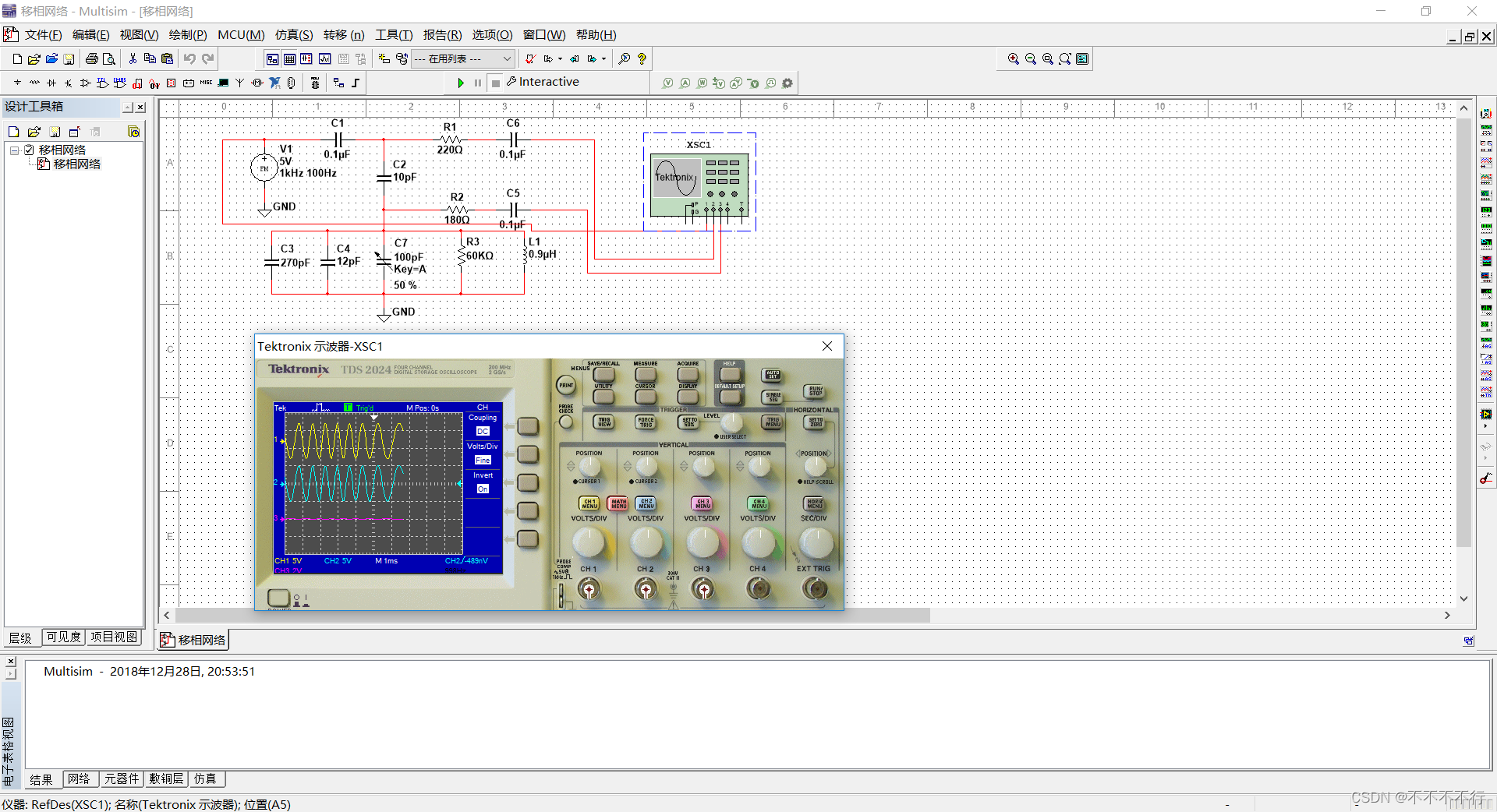Place an analog op-amp component

point(86,83)
